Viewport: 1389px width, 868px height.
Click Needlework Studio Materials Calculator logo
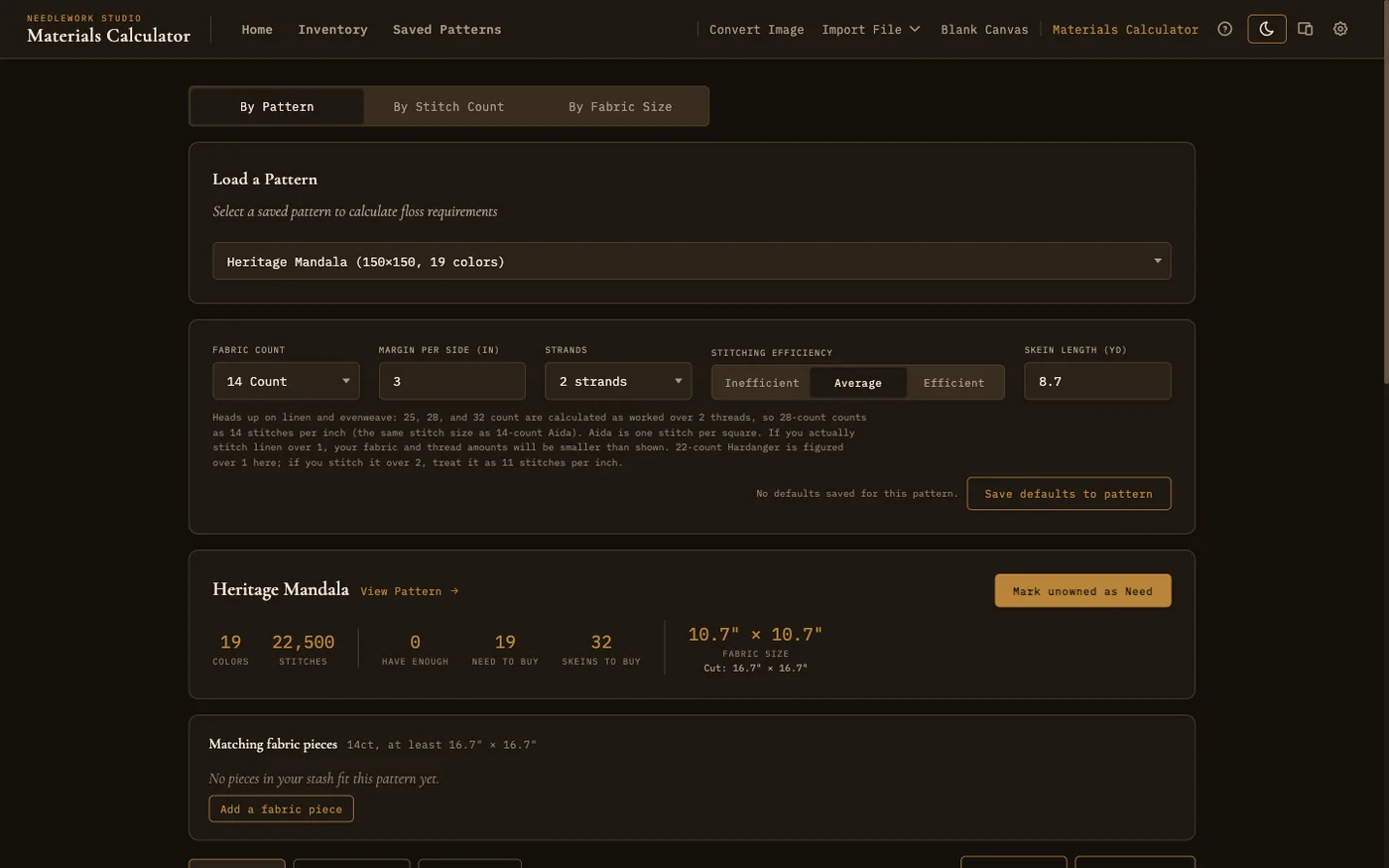coord(108,30)
